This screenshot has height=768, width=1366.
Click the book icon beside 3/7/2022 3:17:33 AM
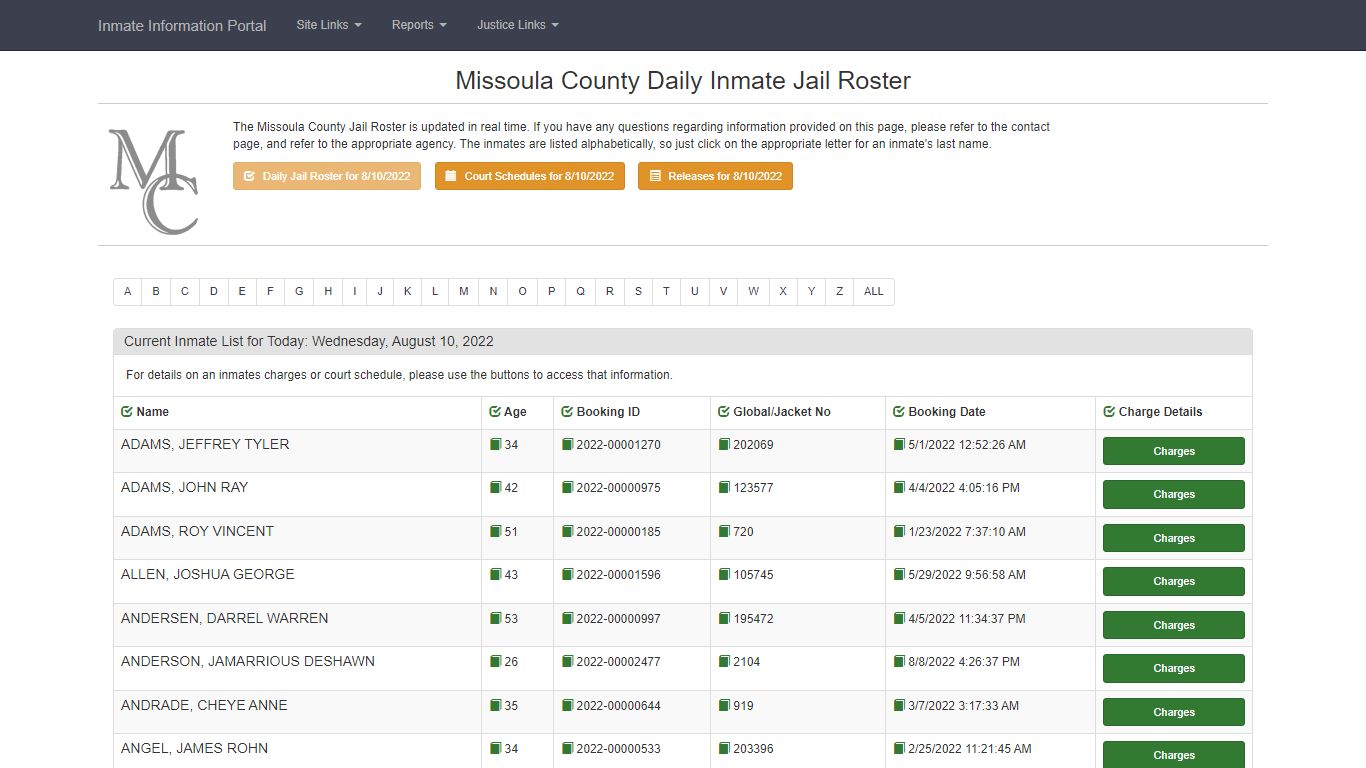click(x=899, y=705)
